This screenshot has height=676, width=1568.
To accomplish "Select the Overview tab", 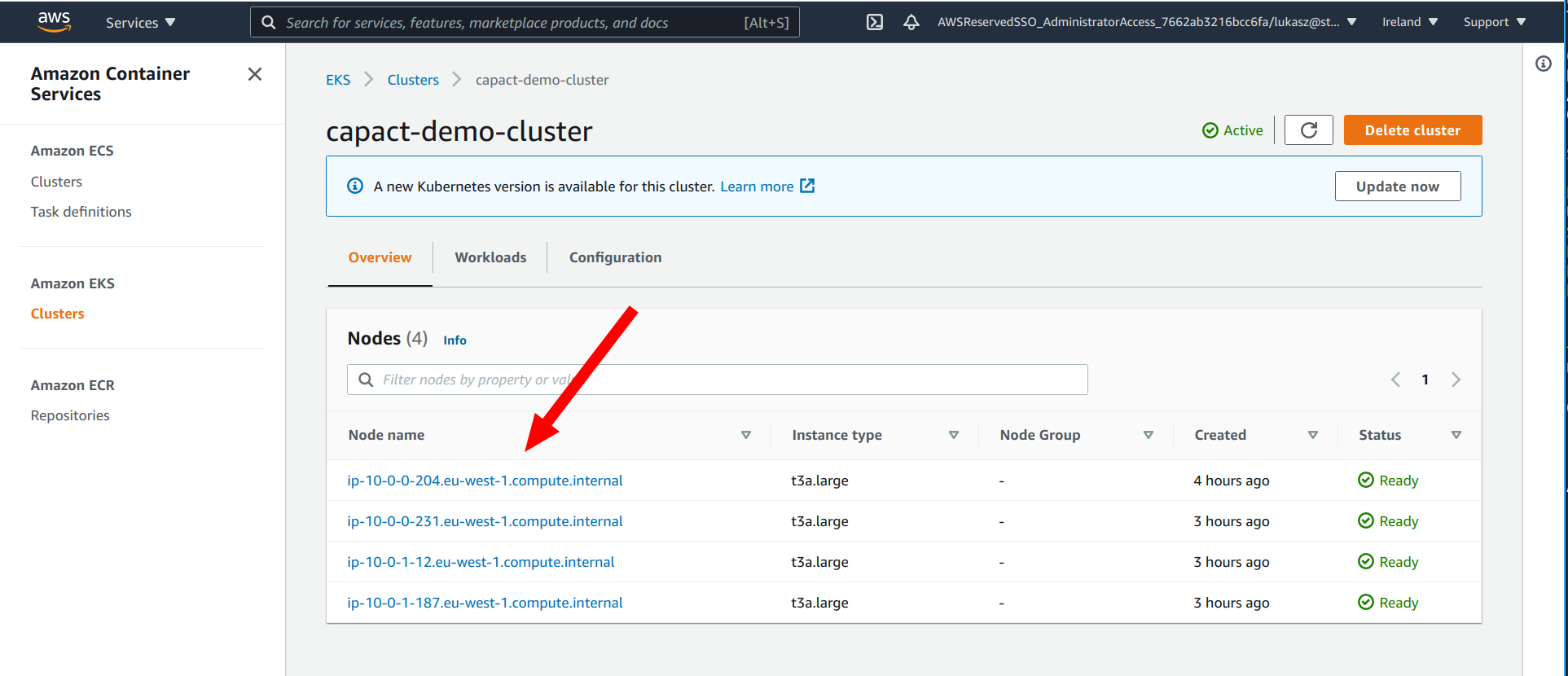I will coord(380,257).
